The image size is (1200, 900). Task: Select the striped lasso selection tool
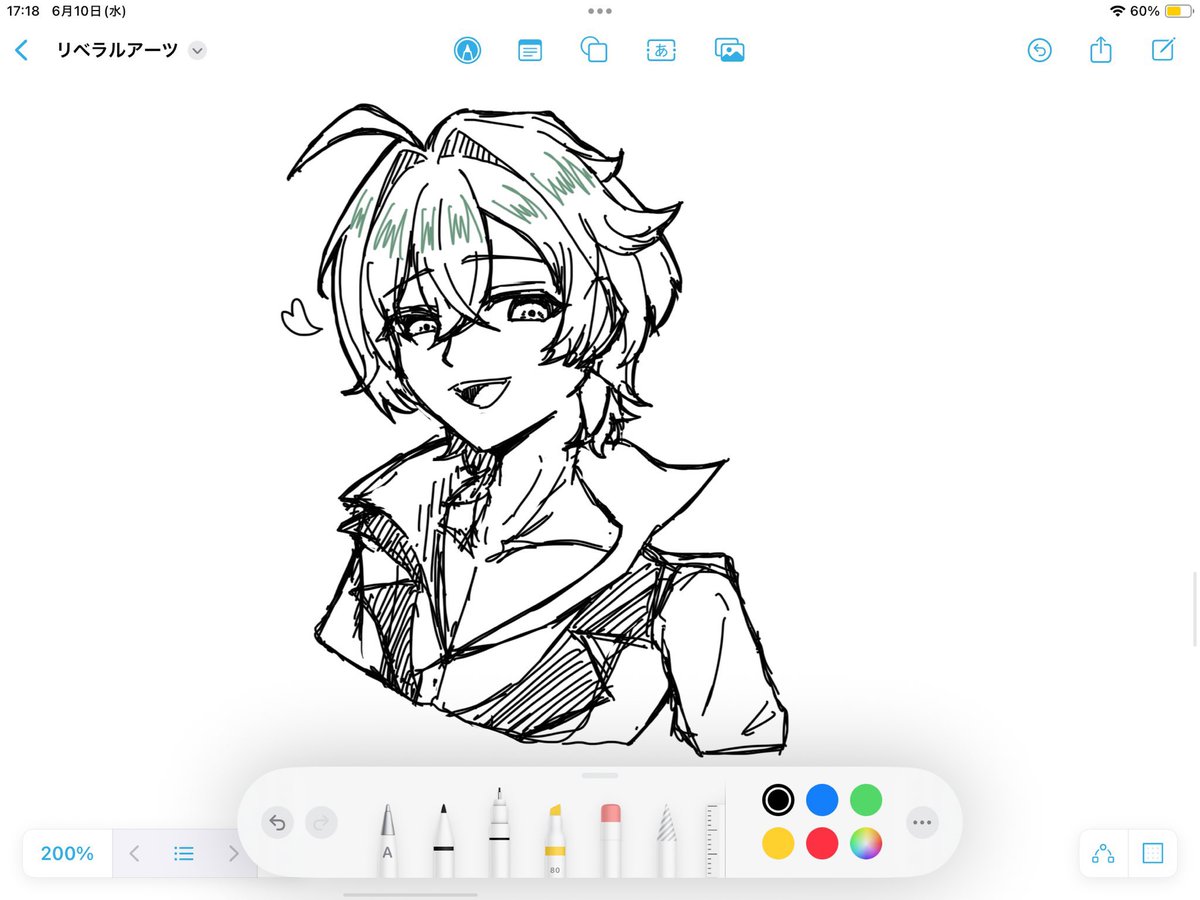[x=667, y=839]
